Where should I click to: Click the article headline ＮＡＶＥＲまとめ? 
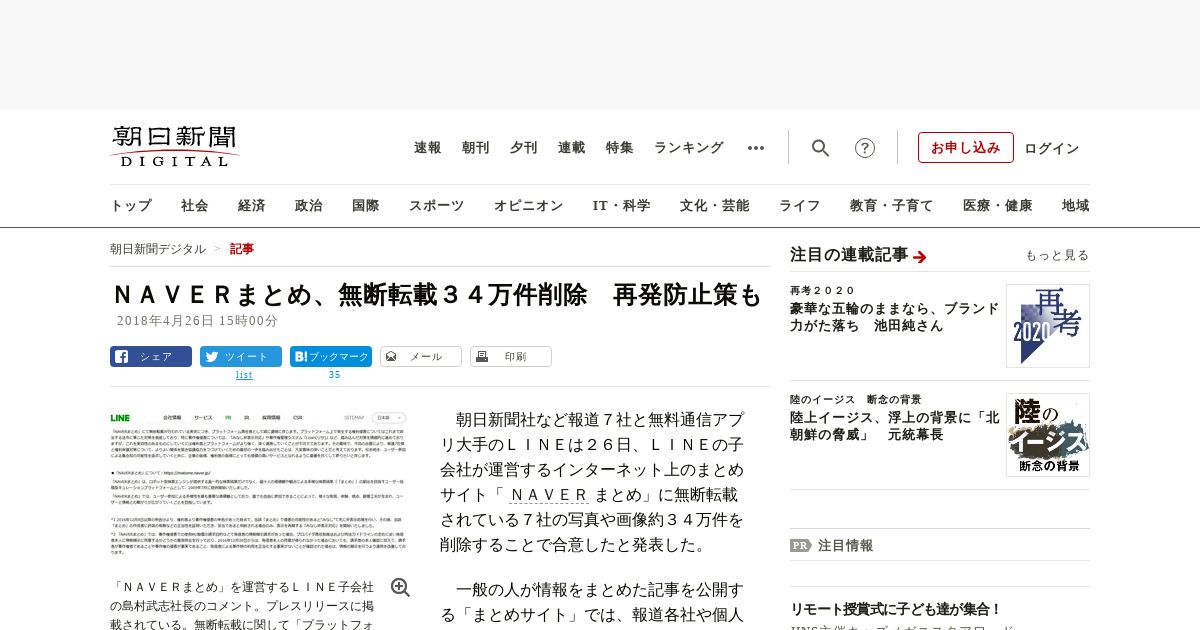pyautogui.click(x=437, y=295)
